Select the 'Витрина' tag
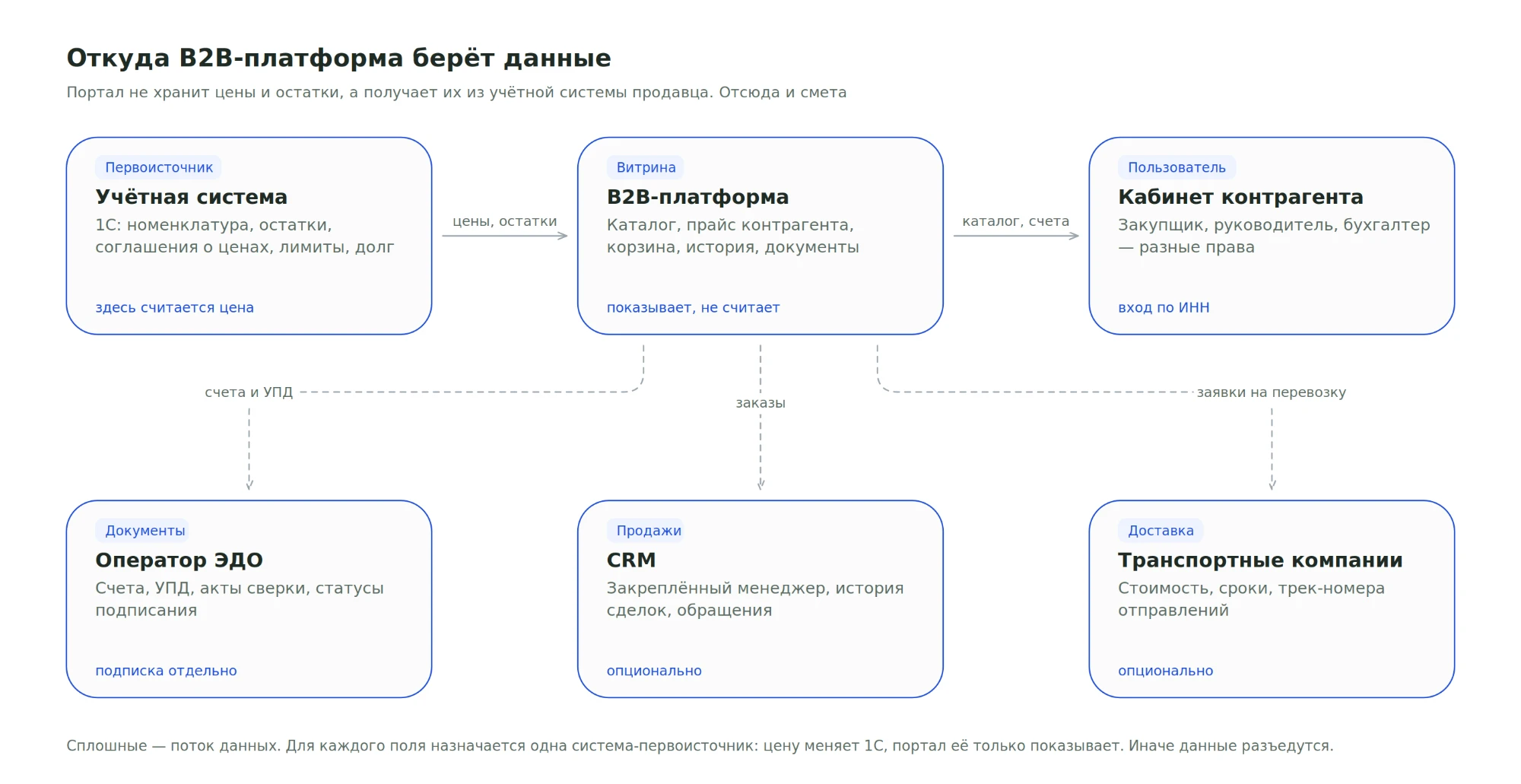This screenshot has width=1521, height=784. point(646,167)
